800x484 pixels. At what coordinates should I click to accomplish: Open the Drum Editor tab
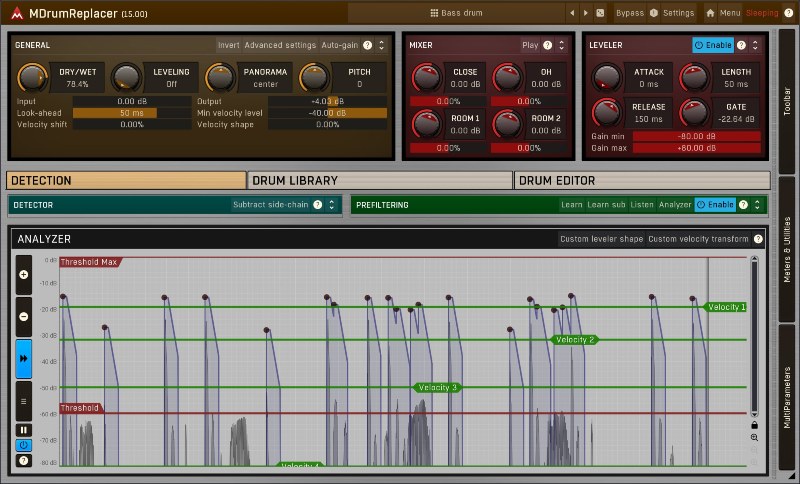pyautogui.click(x=641, y=181)
